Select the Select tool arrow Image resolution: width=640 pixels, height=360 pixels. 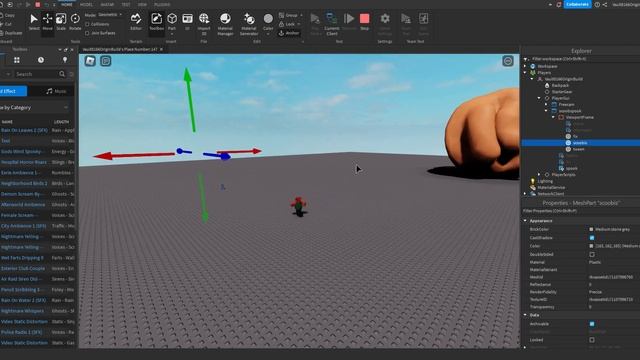(x=34, y=21)
